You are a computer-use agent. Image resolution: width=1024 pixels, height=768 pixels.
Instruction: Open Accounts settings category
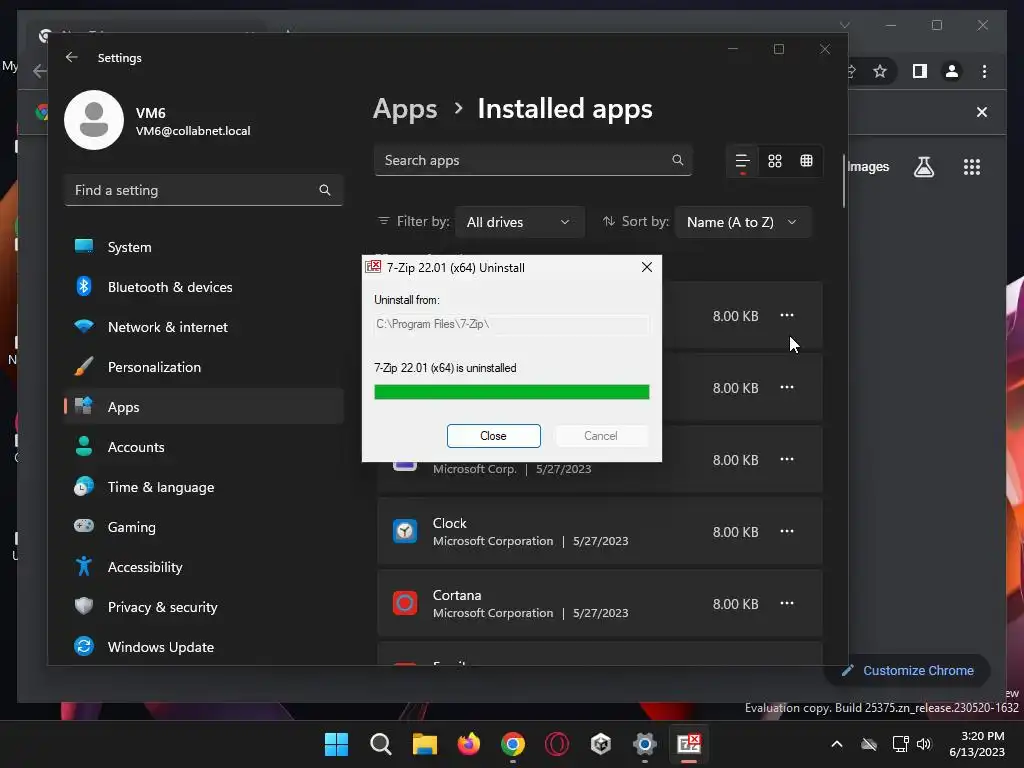(x=204, y=447)
